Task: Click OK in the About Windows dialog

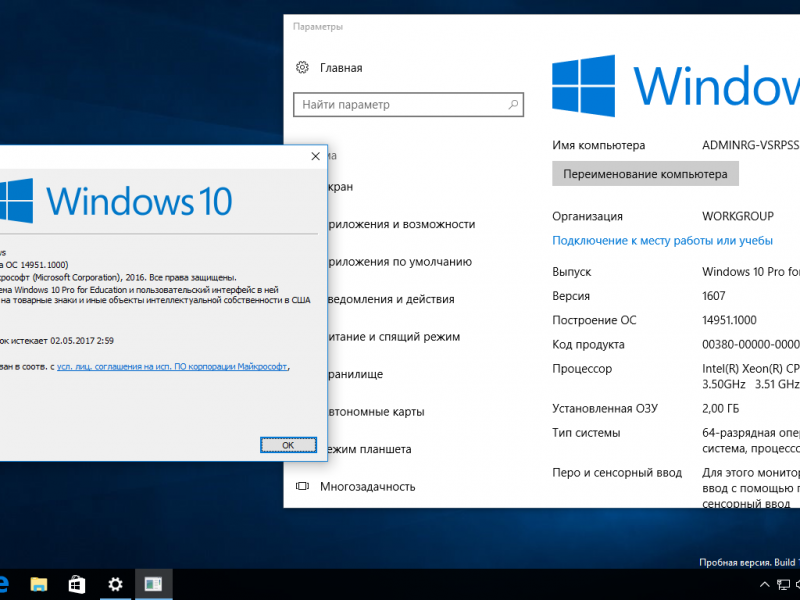Action: click(288, 445)
